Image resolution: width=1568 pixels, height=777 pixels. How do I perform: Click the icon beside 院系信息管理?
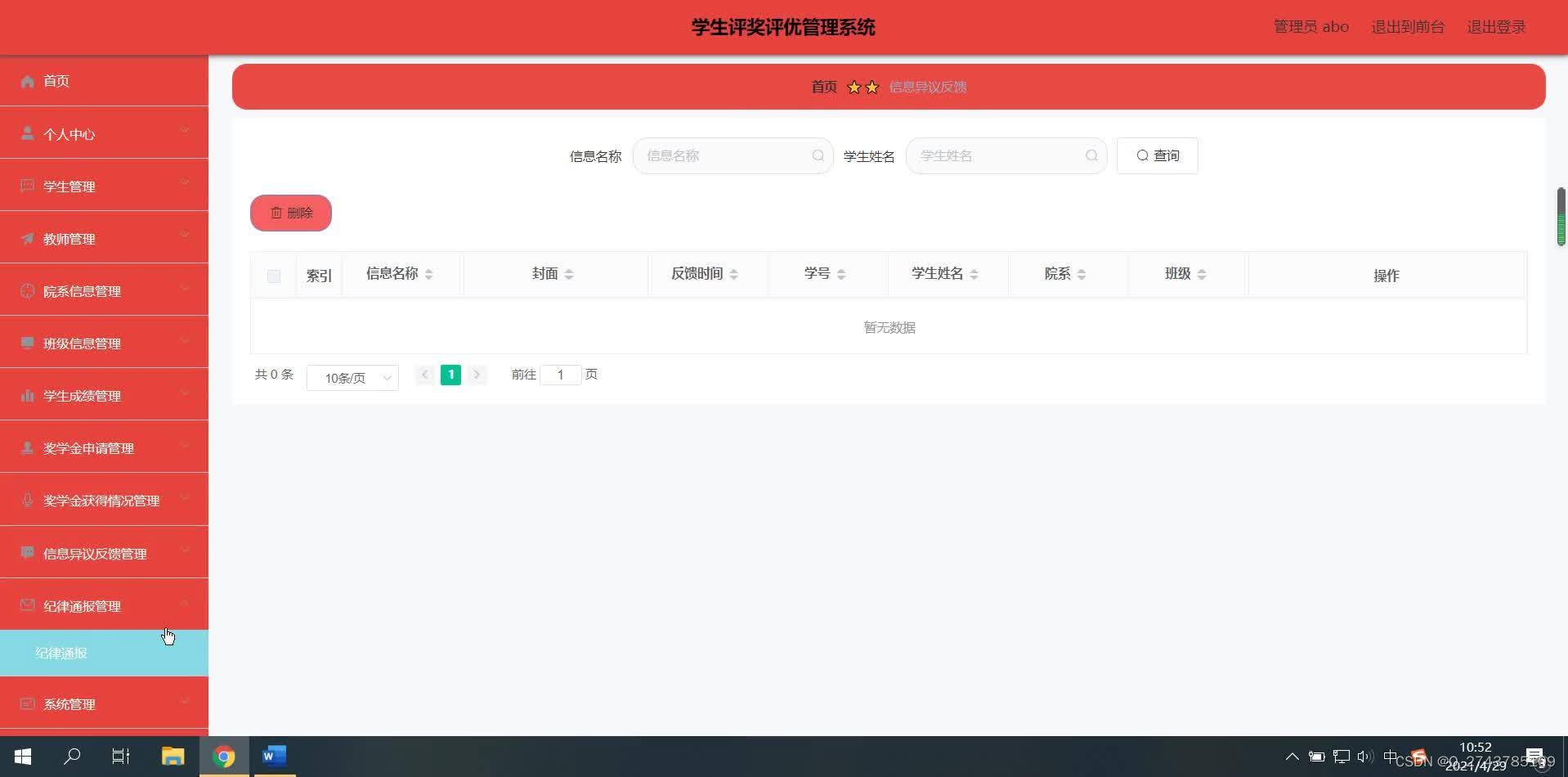[x=28, y=290]
